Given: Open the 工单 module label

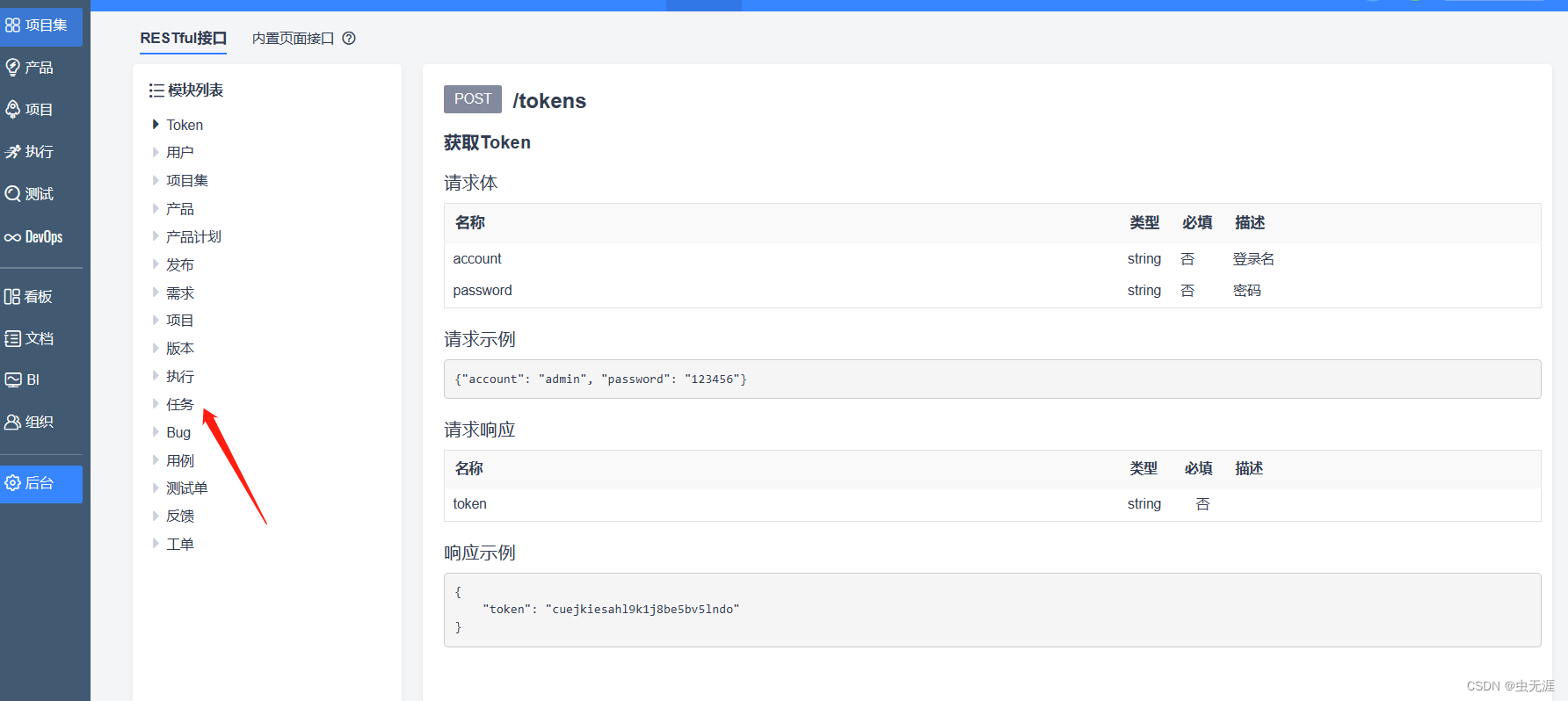Looking at the screenshot, I should [x=180, y=544].
